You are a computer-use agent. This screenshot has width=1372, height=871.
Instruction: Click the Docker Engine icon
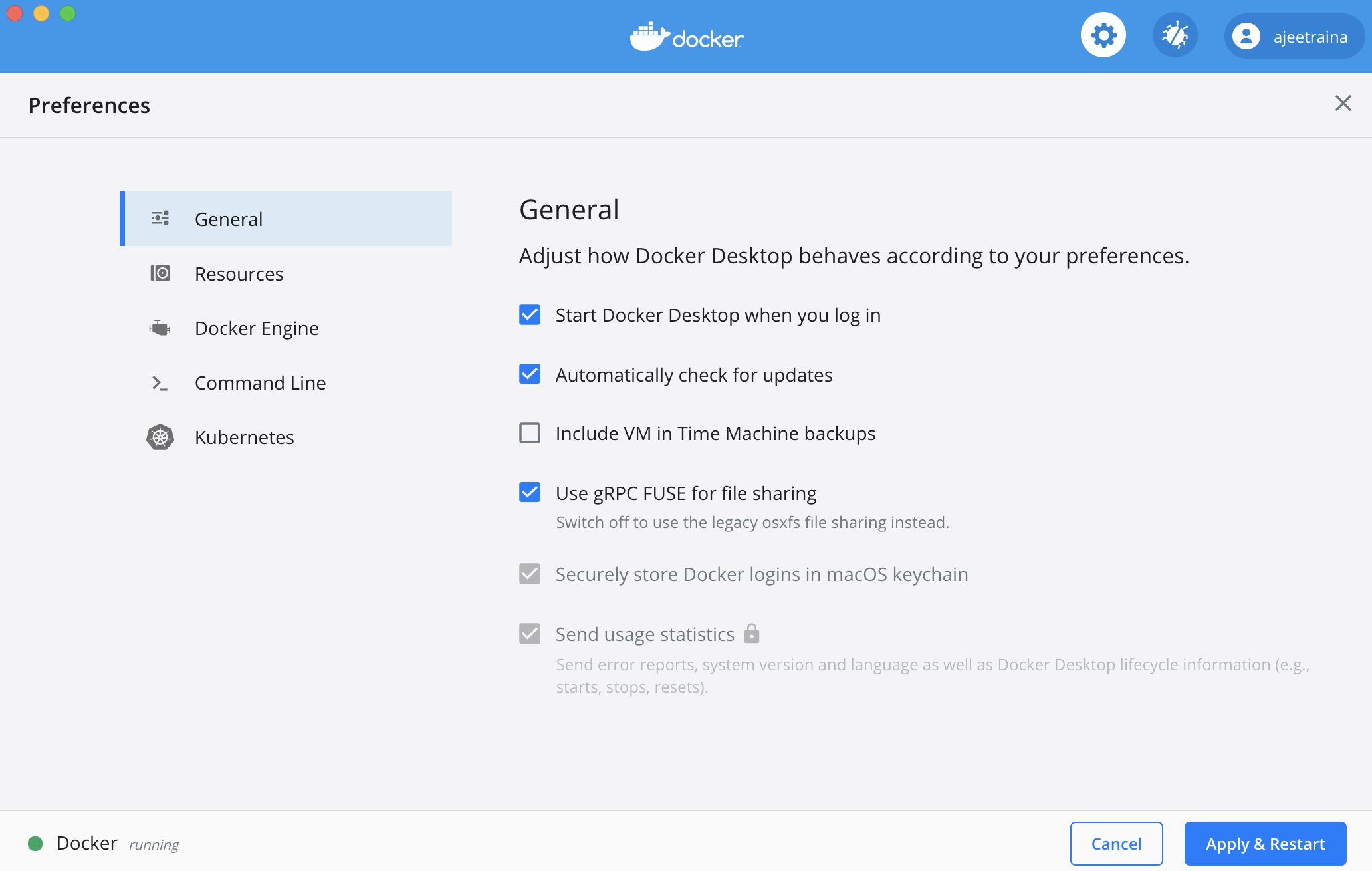[160, 328]
